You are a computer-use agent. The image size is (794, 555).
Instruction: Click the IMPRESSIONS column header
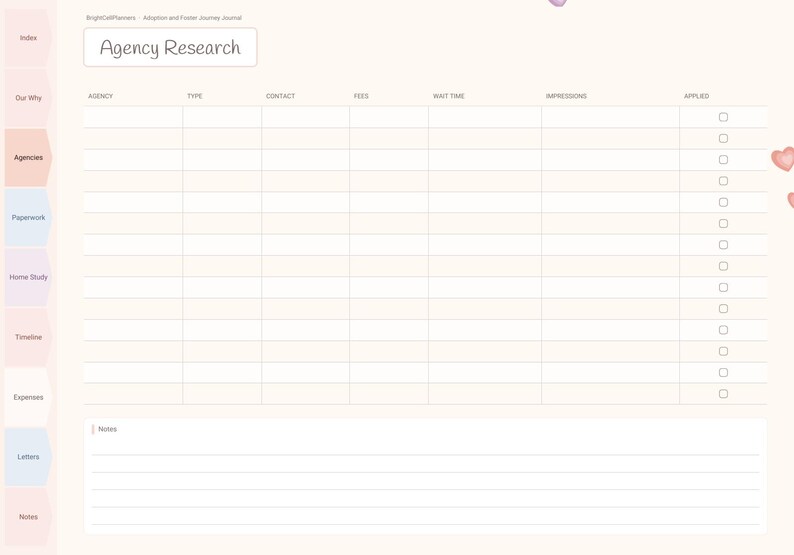(x=566, y=96)
